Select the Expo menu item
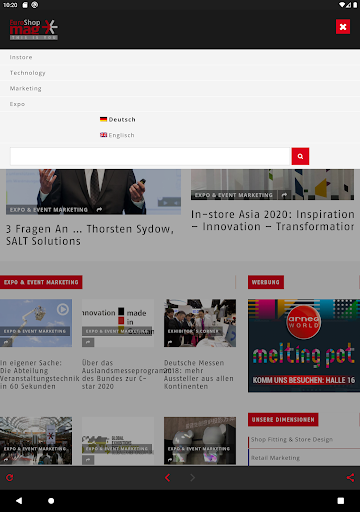 click(x=180, y=104)
